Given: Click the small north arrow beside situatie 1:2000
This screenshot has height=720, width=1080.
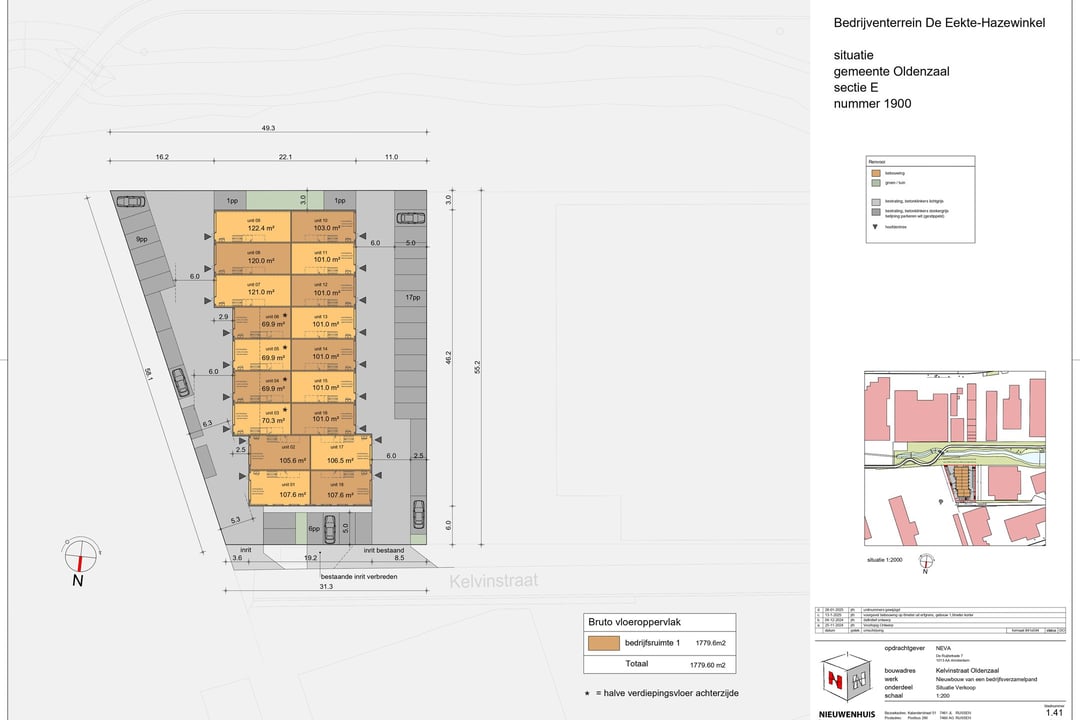Looking at the screenshot, I should 926,562.
